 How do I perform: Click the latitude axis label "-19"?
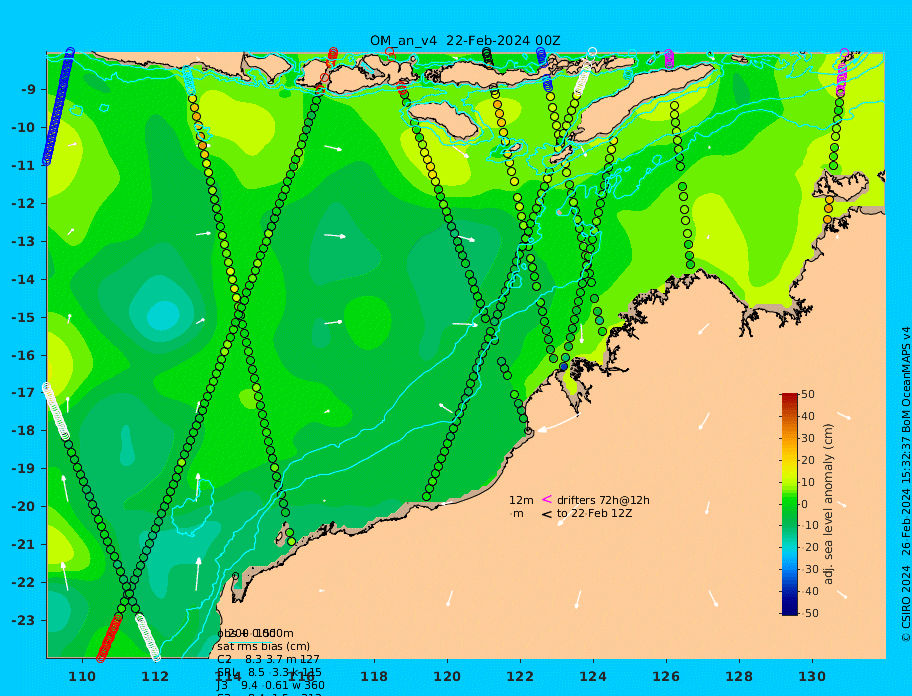coord(23,469)
